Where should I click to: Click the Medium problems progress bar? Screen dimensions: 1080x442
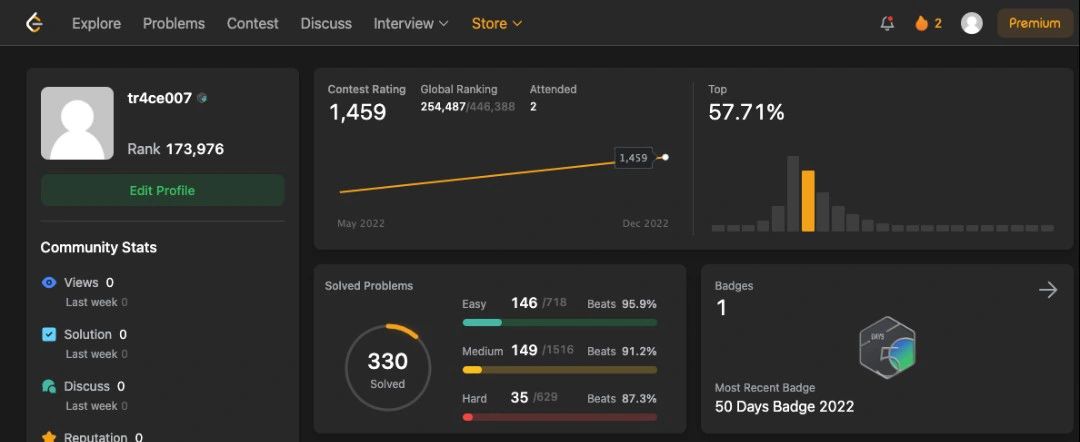(559, 370)
